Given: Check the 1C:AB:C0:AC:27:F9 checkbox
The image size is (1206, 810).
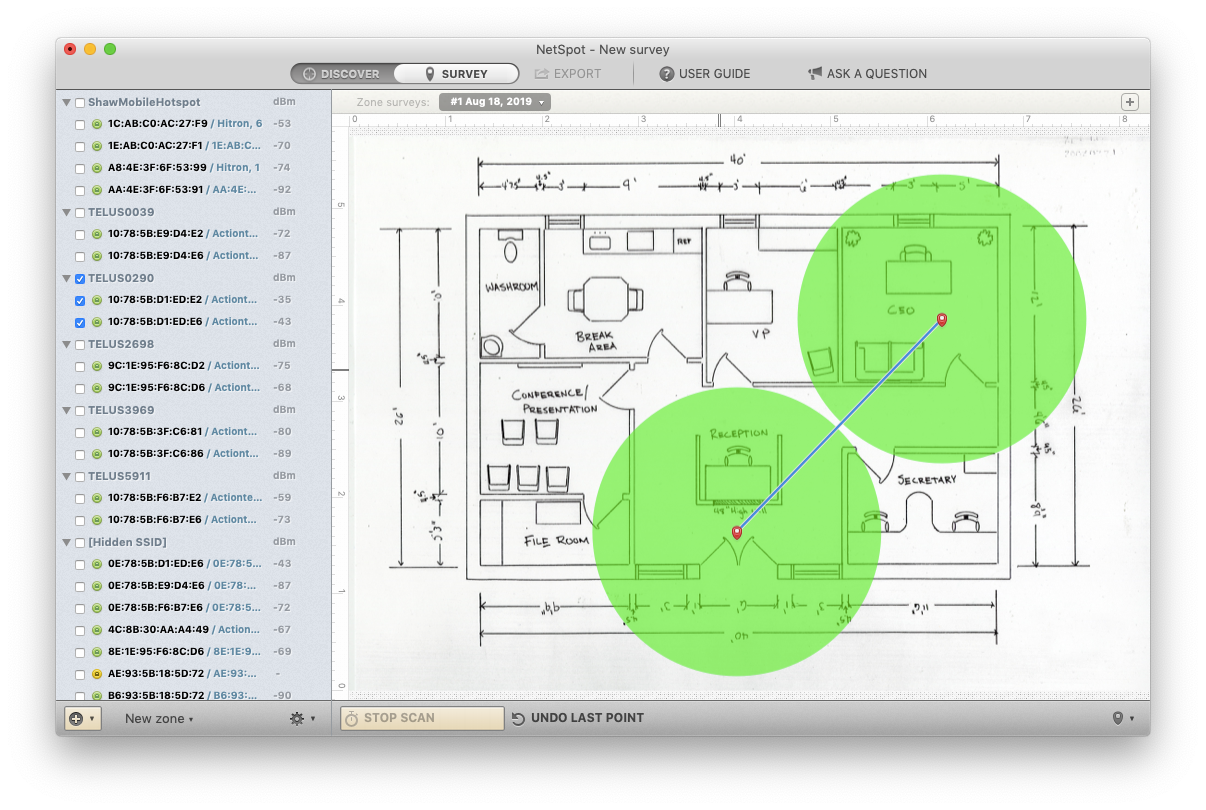Looking at the screenshot, I should pos(80,124).
